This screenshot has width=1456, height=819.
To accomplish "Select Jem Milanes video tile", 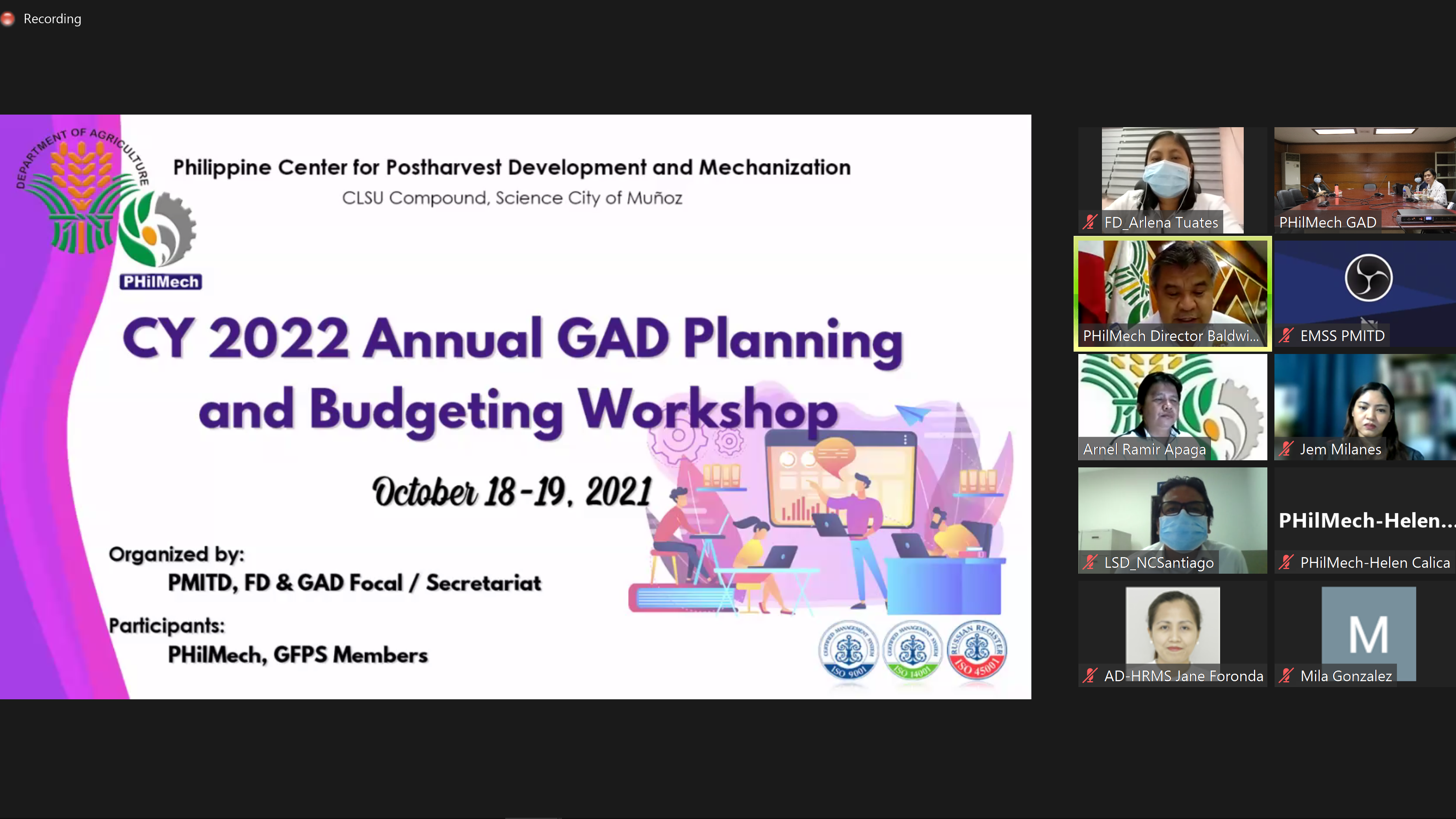I will (1365, 407).
